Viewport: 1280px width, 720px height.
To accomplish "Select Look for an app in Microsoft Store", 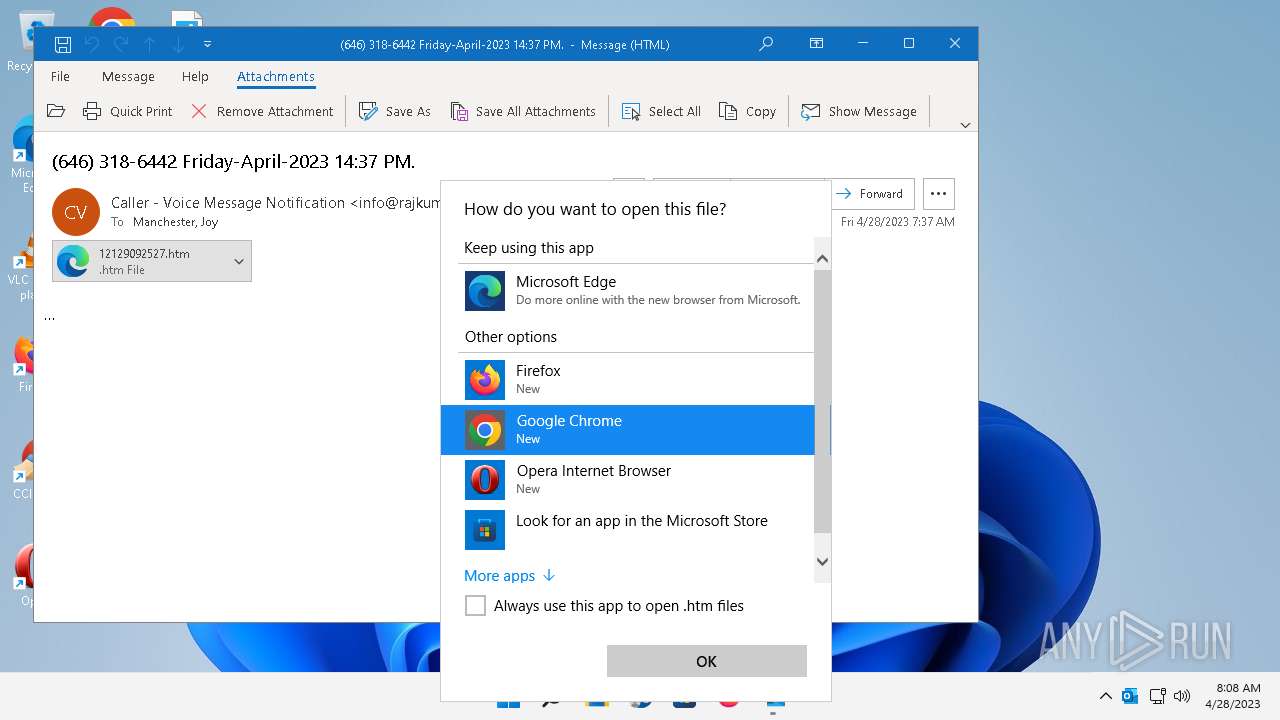I will point(628,530).
